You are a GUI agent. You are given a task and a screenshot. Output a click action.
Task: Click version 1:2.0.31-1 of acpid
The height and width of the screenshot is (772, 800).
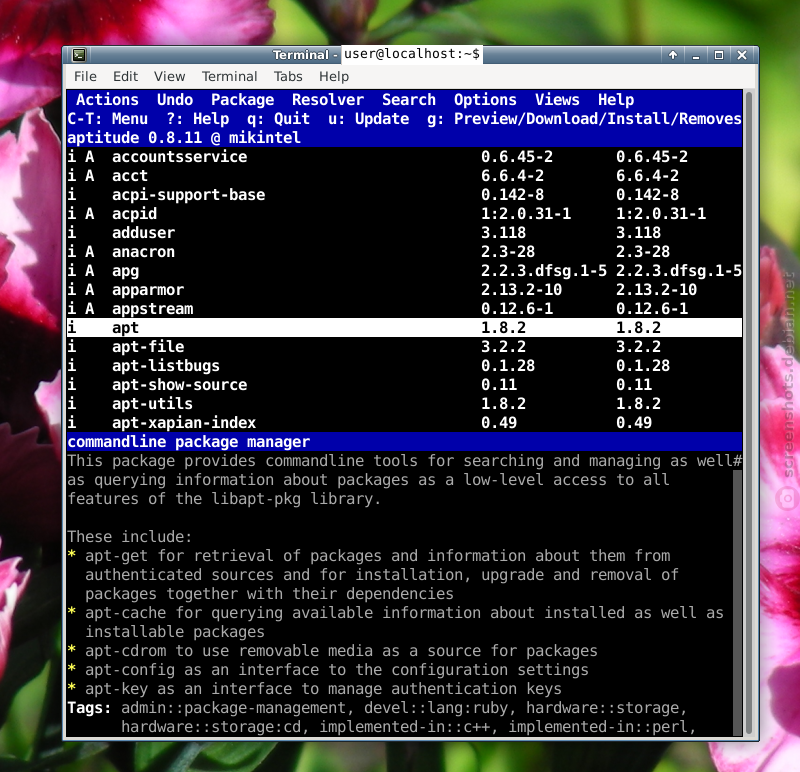pyautogui.click(x=526, y=213)
